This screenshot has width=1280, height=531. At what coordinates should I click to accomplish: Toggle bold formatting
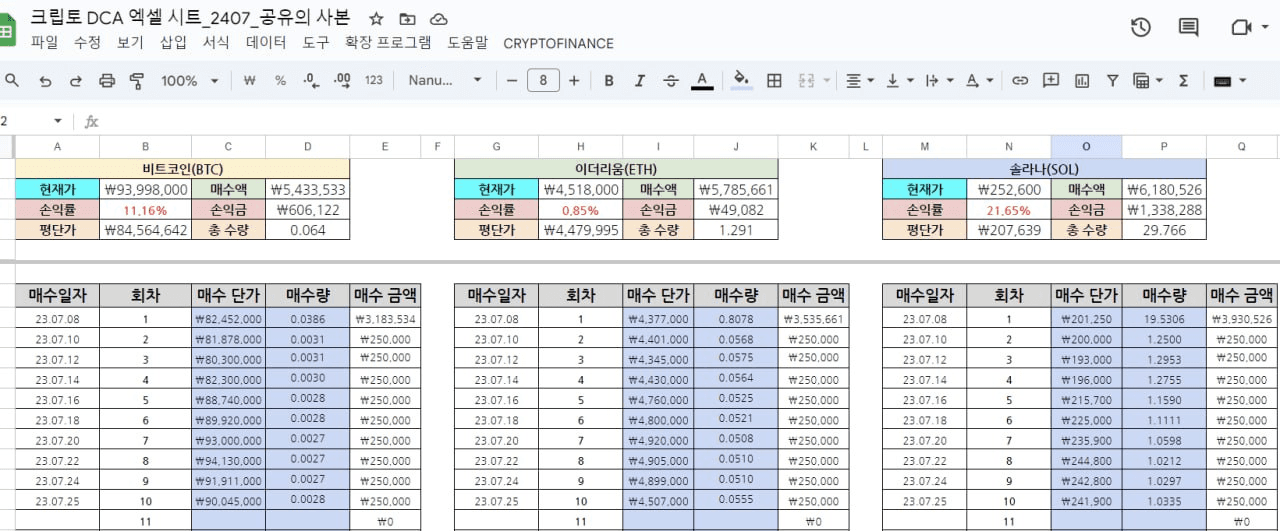609,81
